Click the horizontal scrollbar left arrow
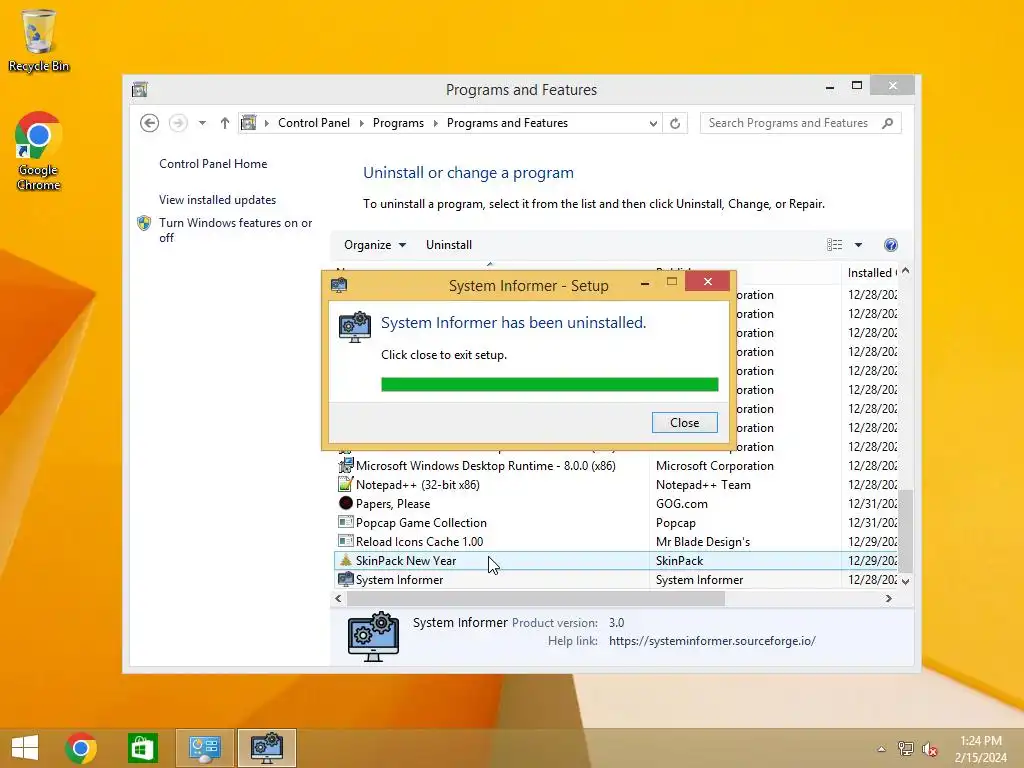 click(x=338, y=598)
